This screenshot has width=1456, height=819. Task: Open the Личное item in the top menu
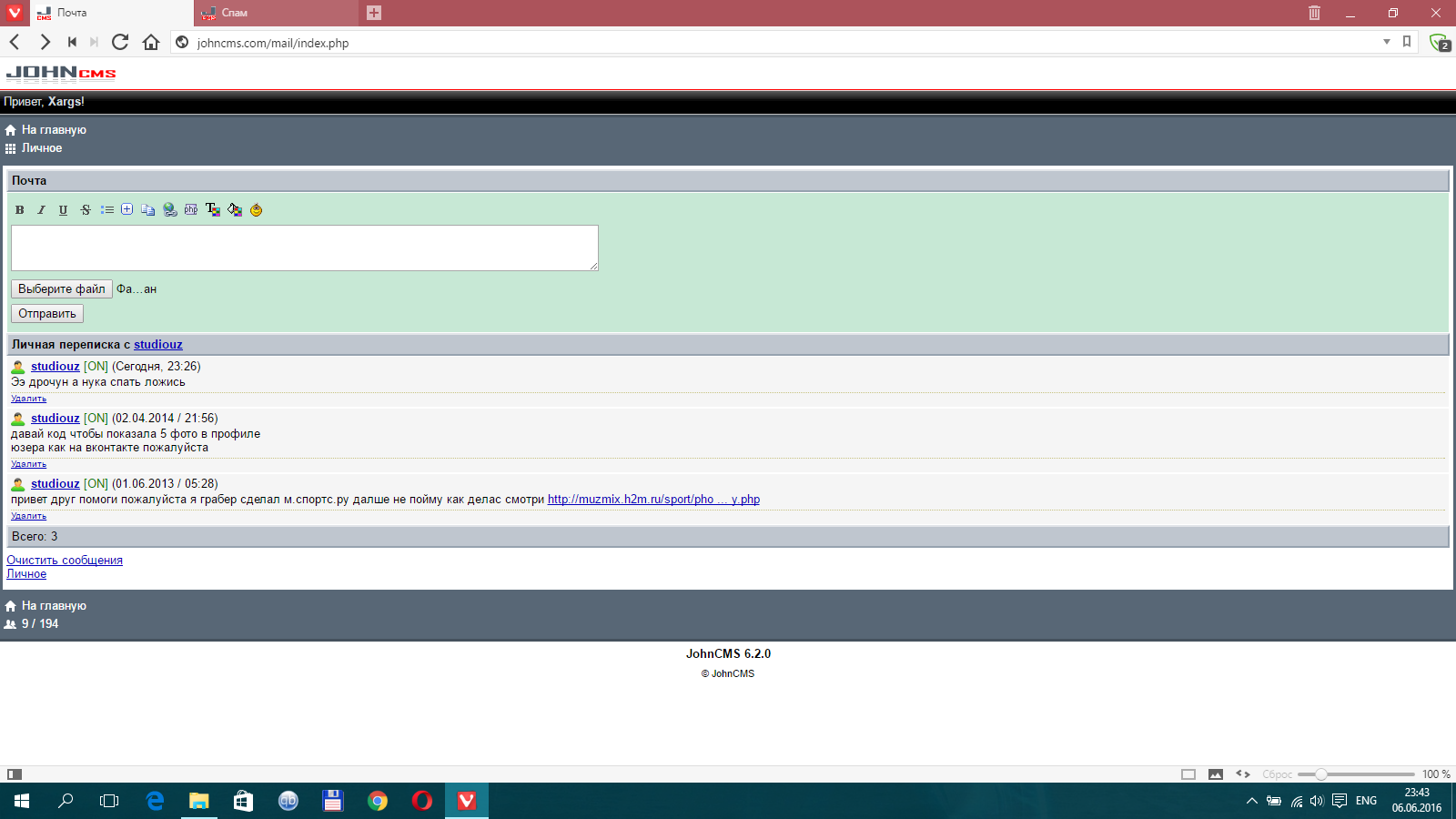point(42,148)
